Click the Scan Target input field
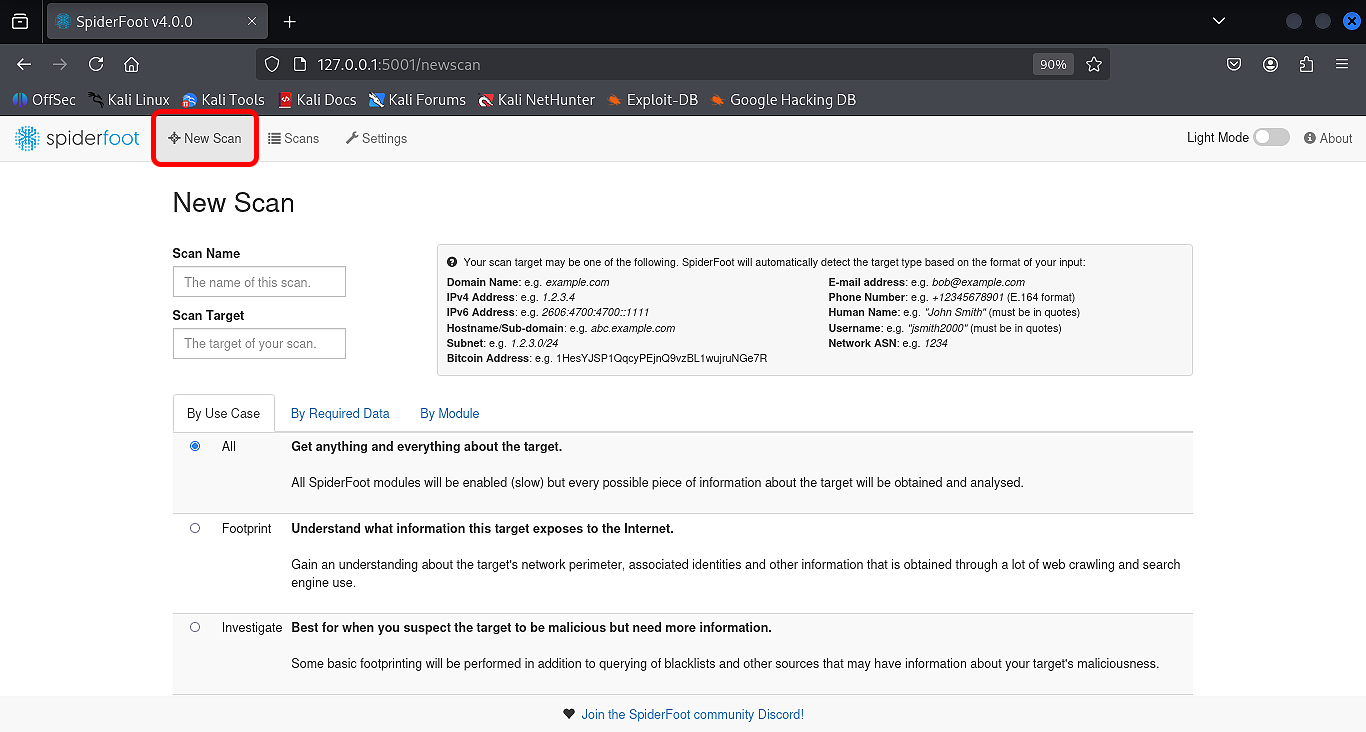Viewport: 1366px width, 732px height. pyautogui.click(x=259, y=343)
